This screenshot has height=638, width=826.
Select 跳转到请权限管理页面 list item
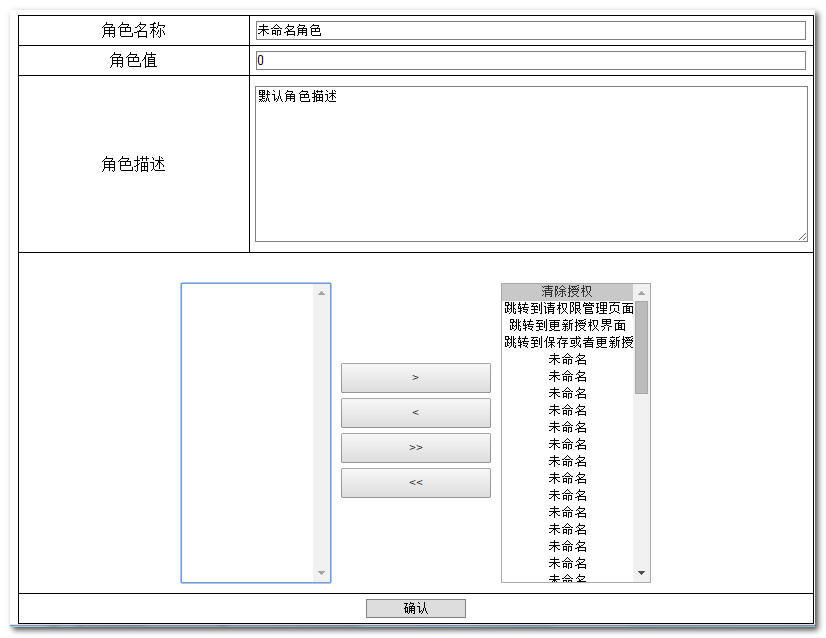[x=568, y=309]
